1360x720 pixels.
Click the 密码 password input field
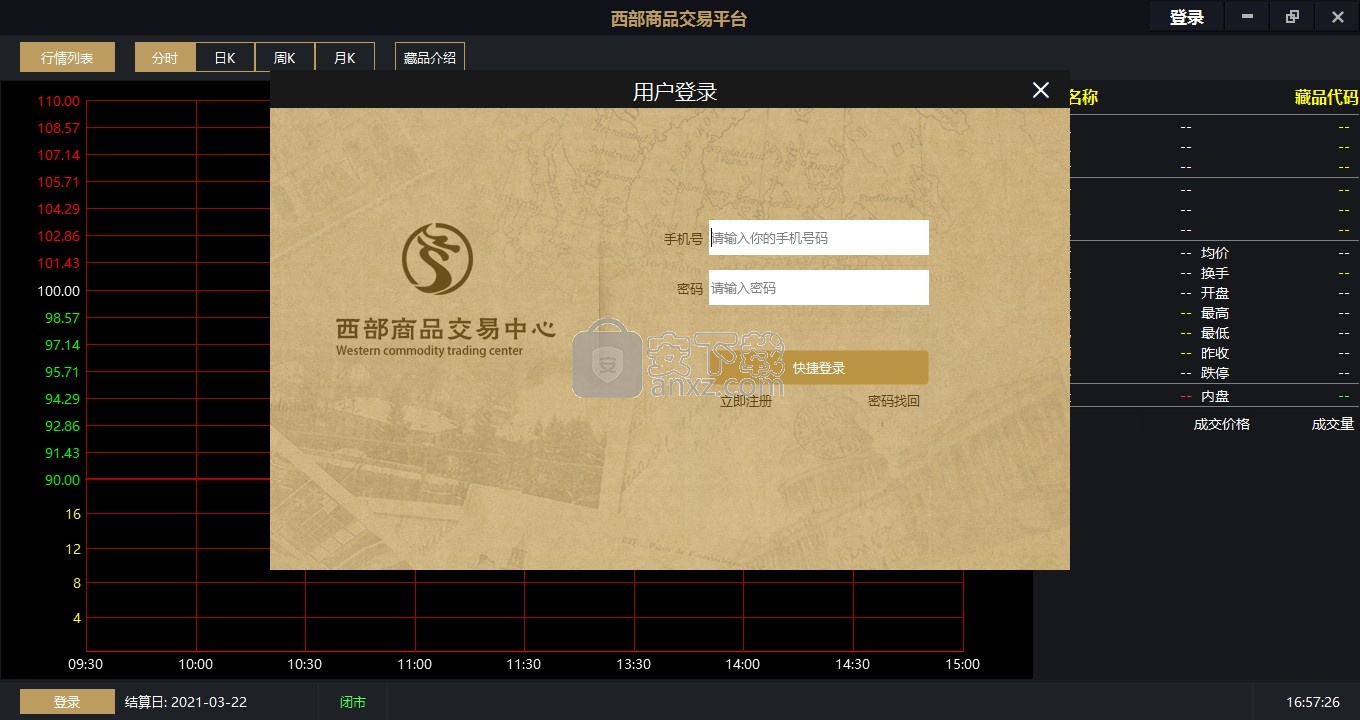818,288
